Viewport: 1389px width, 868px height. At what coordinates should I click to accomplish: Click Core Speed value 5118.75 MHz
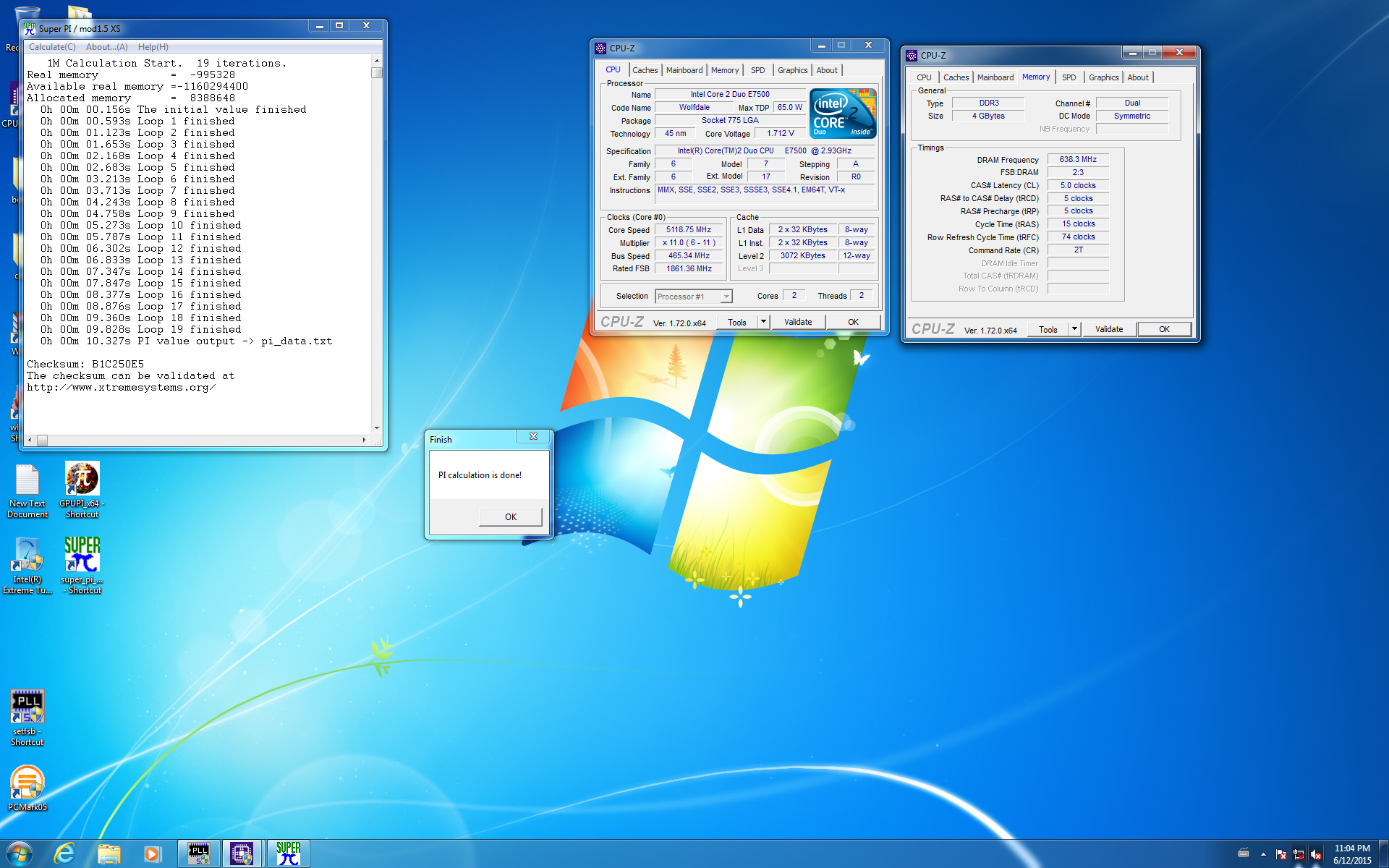[689, 230]
